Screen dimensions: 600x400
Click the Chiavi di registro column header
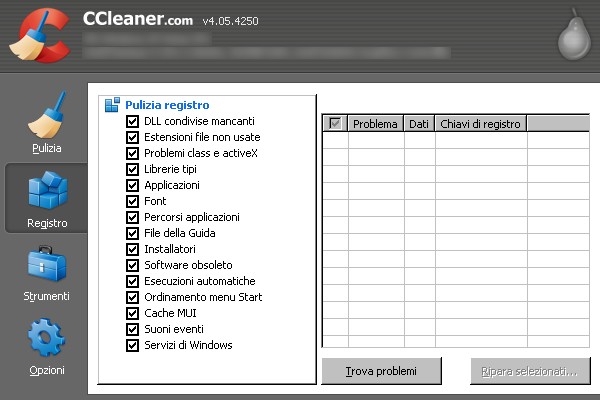click(481, 124)
